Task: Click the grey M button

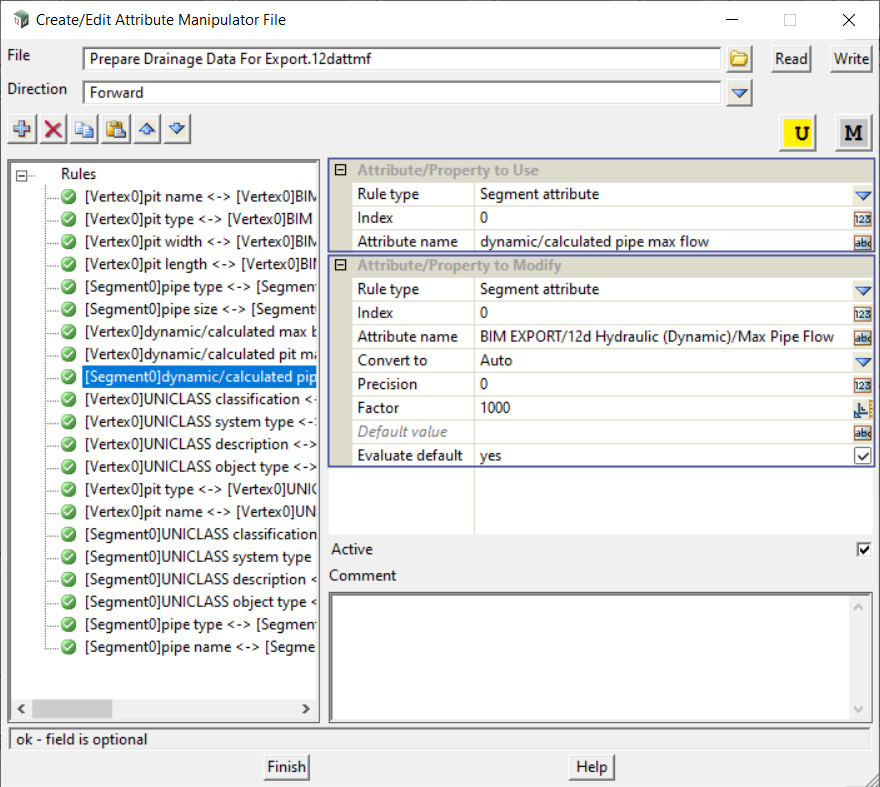Action: pyautogui.click(x=853, y=133)
